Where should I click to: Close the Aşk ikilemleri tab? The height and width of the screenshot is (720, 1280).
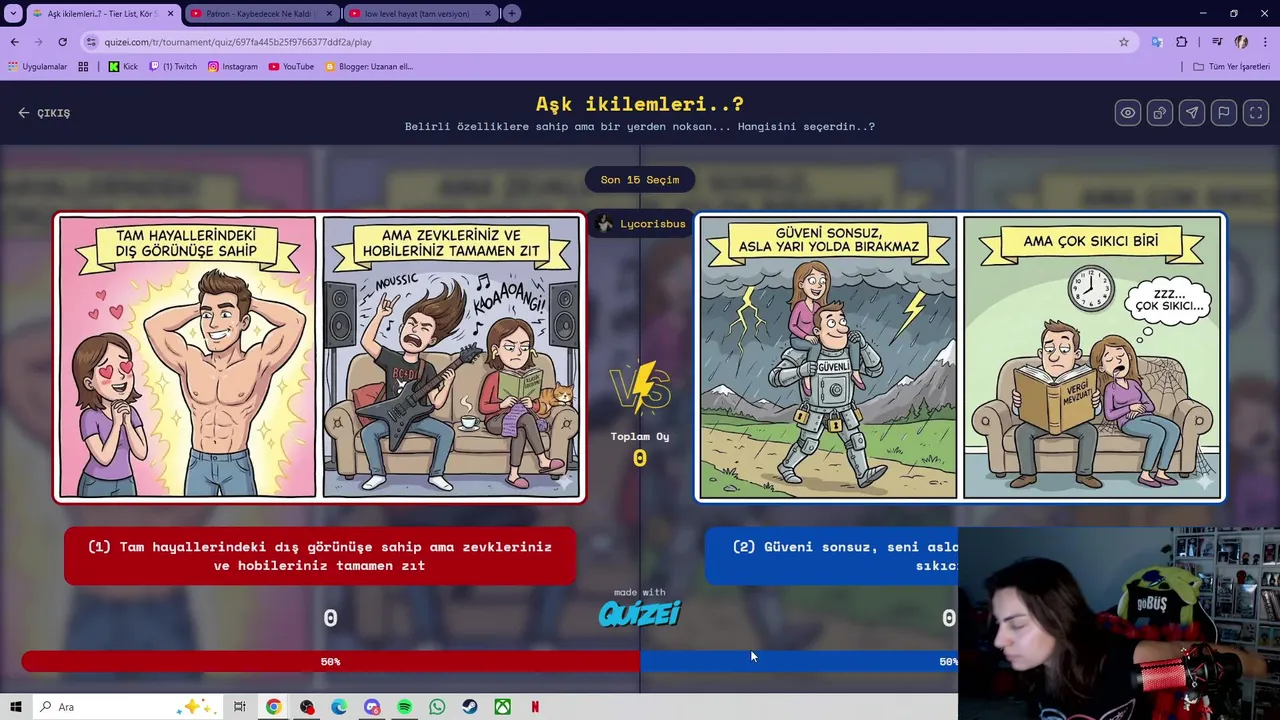pyautogui.click(x=171, y=14)
